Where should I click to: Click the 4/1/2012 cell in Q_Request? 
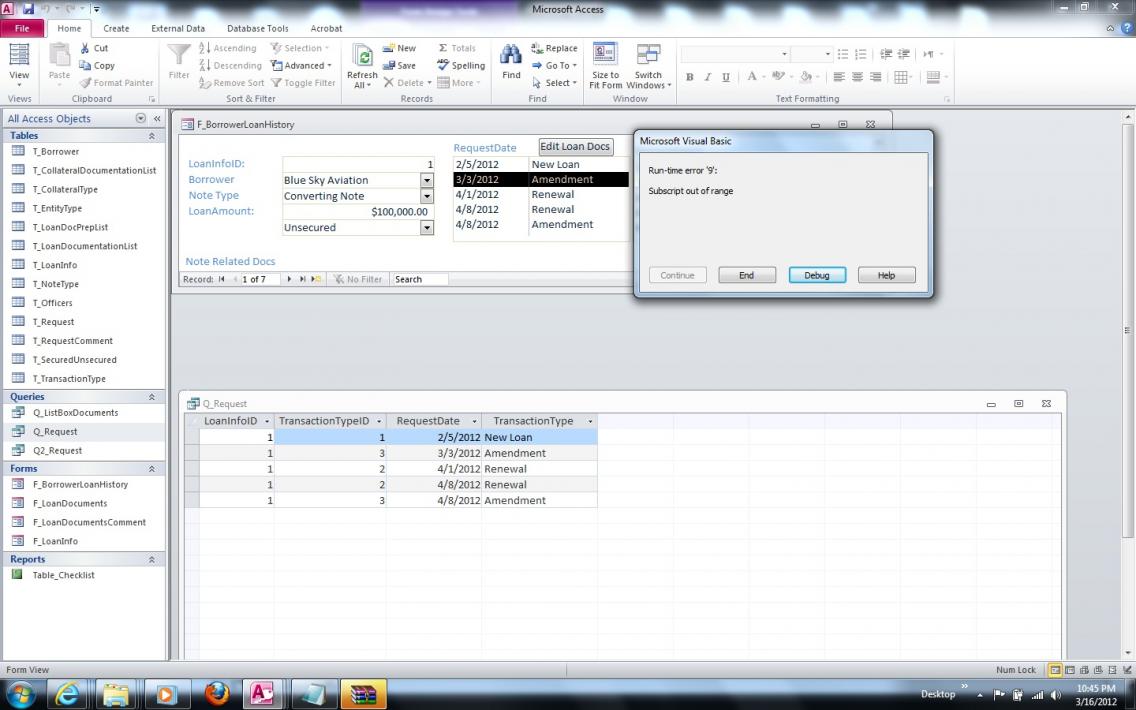433,469
